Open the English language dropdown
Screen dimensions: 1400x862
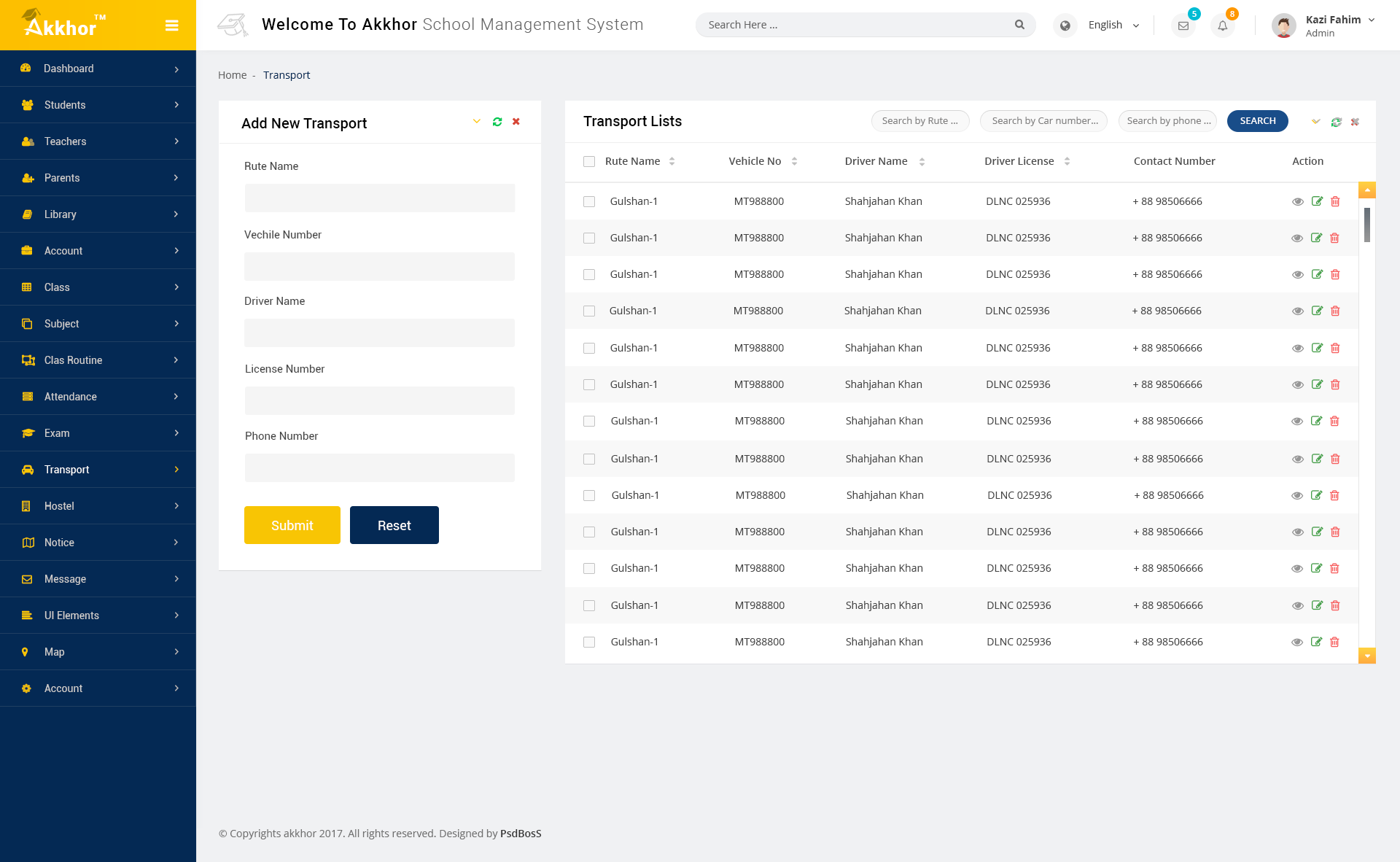1113,25
